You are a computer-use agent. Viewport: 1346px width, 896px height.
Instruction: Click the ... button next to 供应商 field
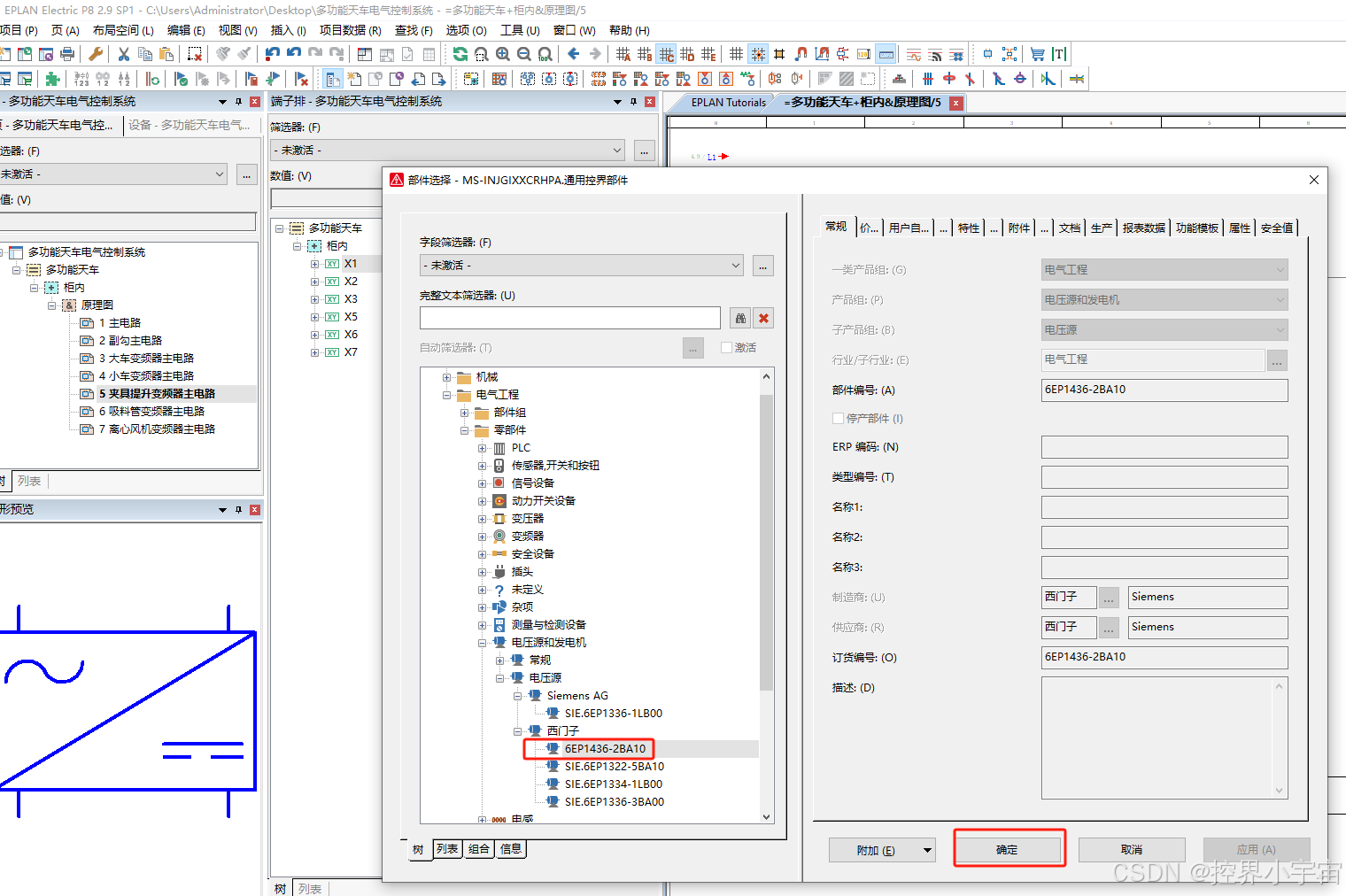coord(1109,628)
